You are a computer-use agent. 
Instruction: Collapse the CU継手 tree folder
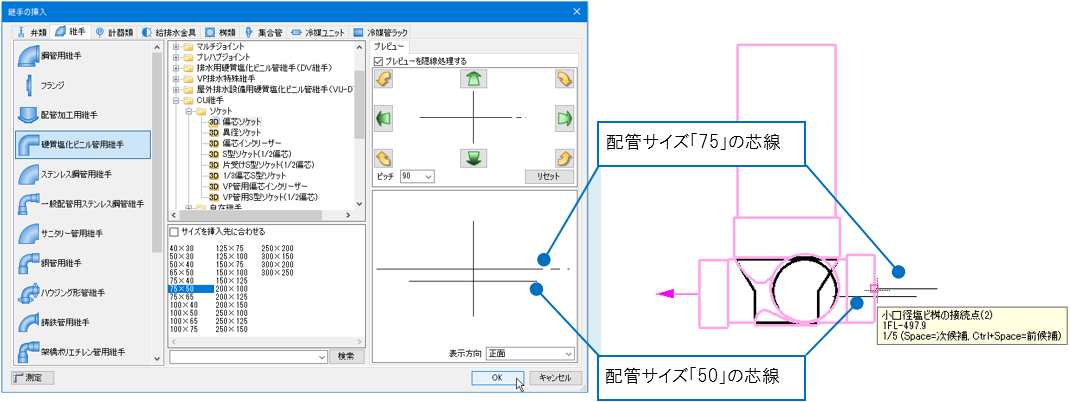click(x=177, y=100)
